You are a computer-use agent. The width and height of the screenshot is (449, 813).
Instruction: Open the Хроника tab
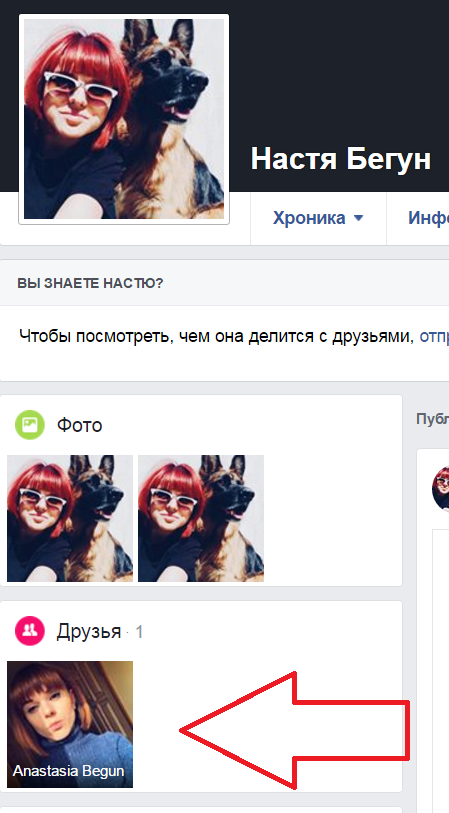(x=309, y=218)
